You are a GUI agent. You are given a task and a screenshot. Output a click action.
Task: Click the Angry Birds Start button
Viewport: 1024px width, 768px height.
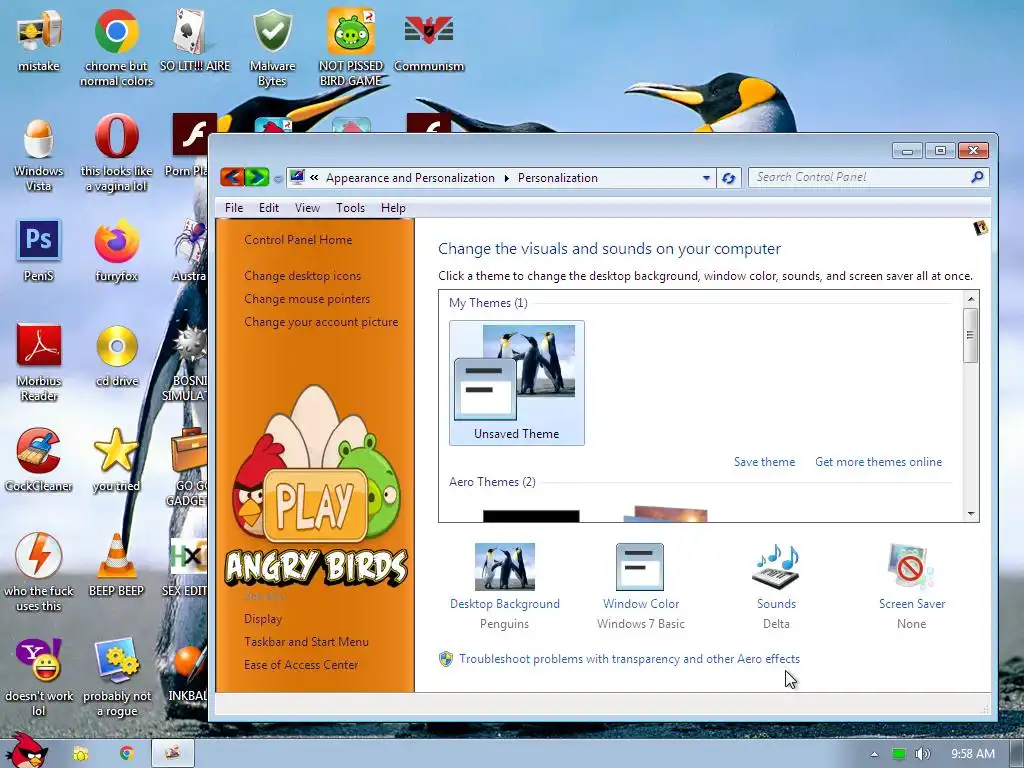coord(25,752)
